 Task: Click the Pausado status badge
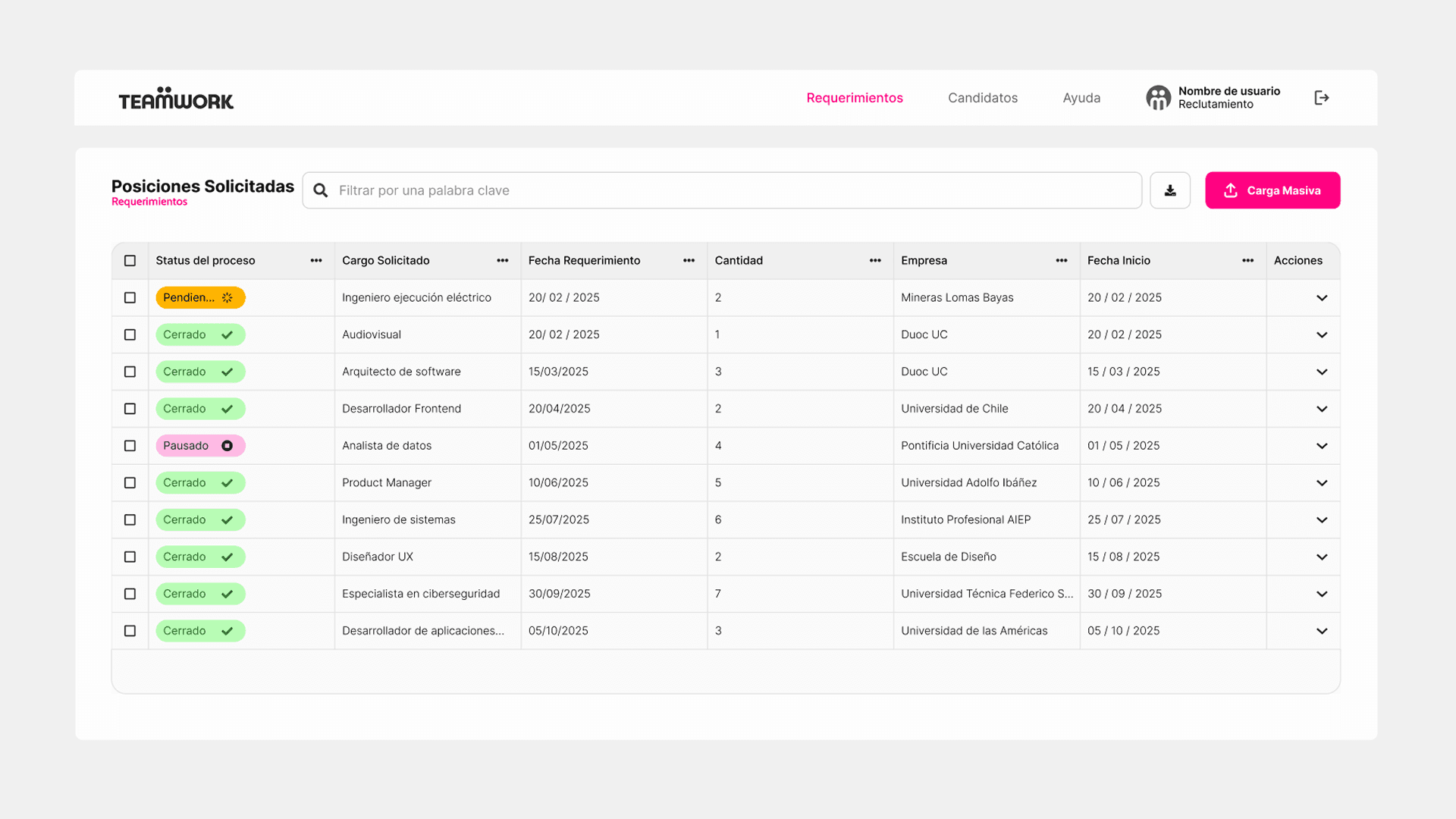200,446
